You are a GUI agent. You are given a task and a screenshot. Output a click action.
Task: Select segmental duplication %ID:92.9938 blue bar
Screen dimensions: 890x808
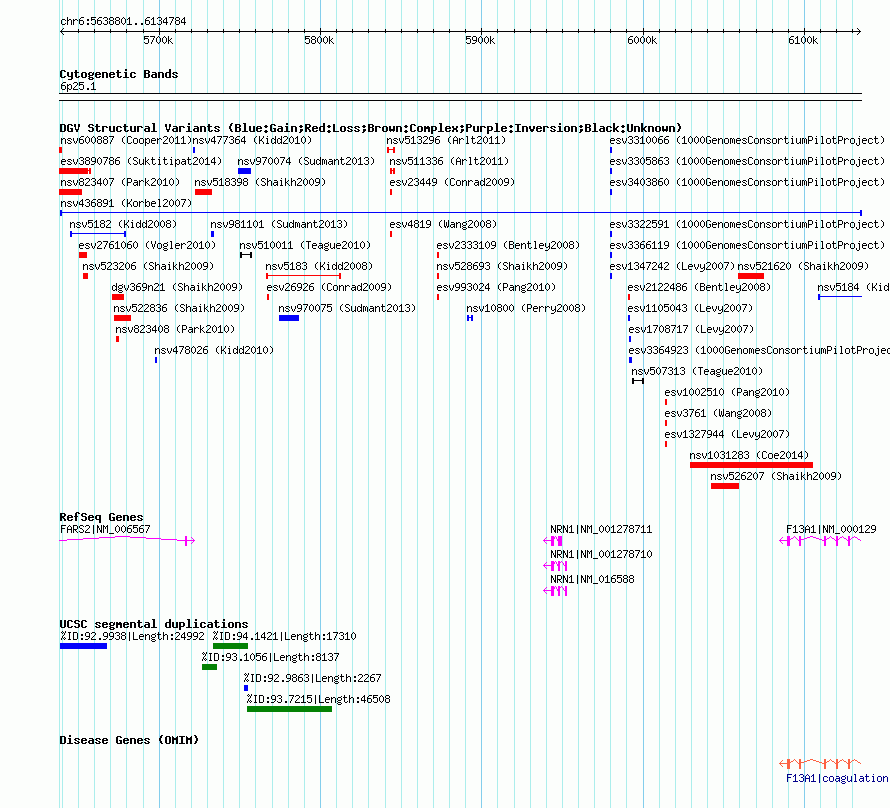click(x=83, y=646)
